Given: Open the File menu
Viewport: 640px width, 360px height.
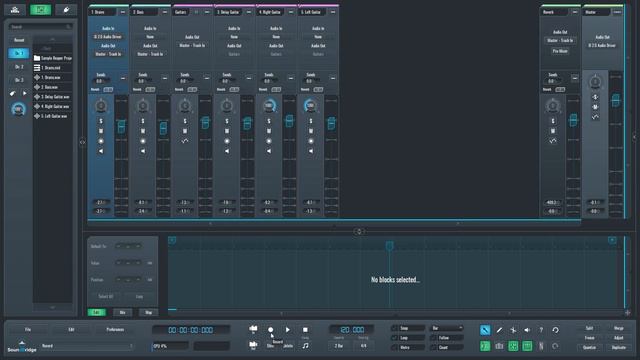Looking at the screenshot, I should [28, 329].
